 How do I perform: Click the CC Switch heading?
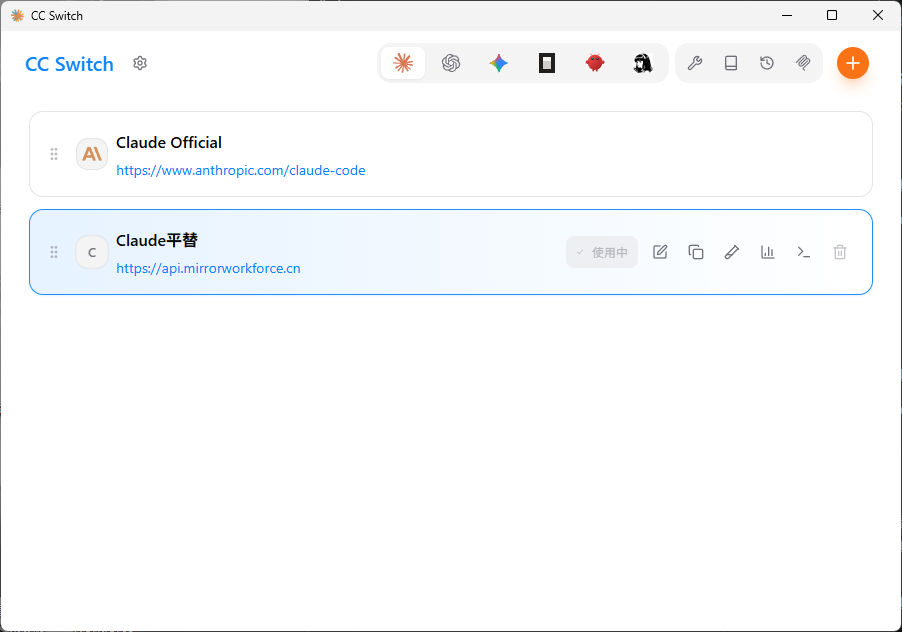tap(70, 64)
